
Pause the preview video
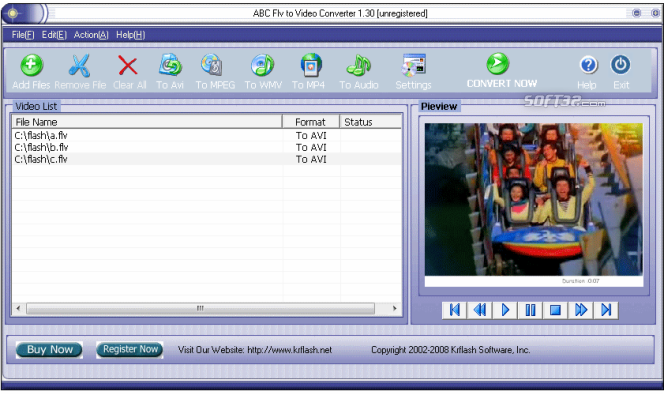[x=530, y=310]
